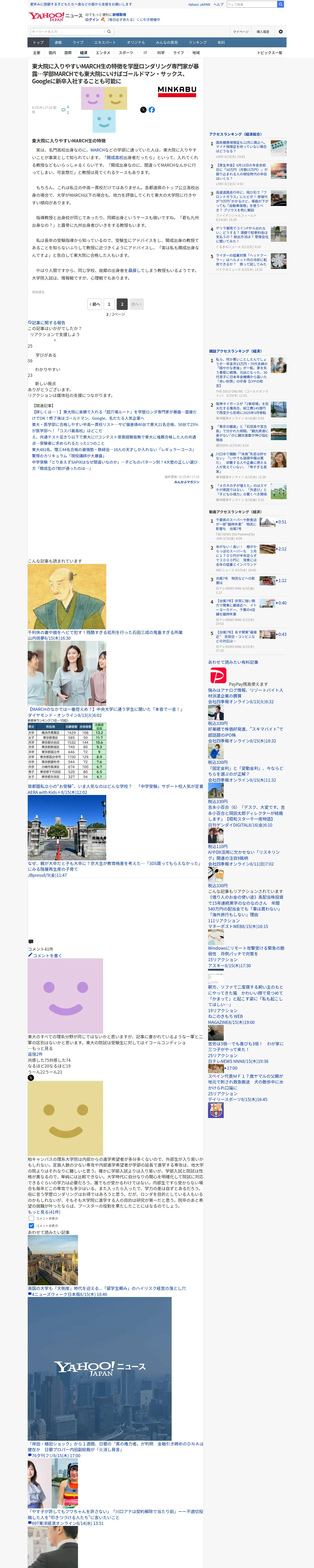Click the 開成高校 keyword link in article
The height and width of the screenshot is (1568, 314).
pos(115,158)
